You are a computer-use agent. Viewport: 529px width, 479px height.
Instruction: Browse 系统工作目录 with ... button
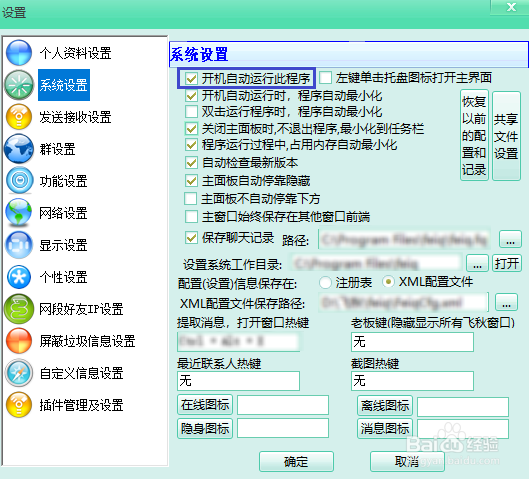pos(477,263)
